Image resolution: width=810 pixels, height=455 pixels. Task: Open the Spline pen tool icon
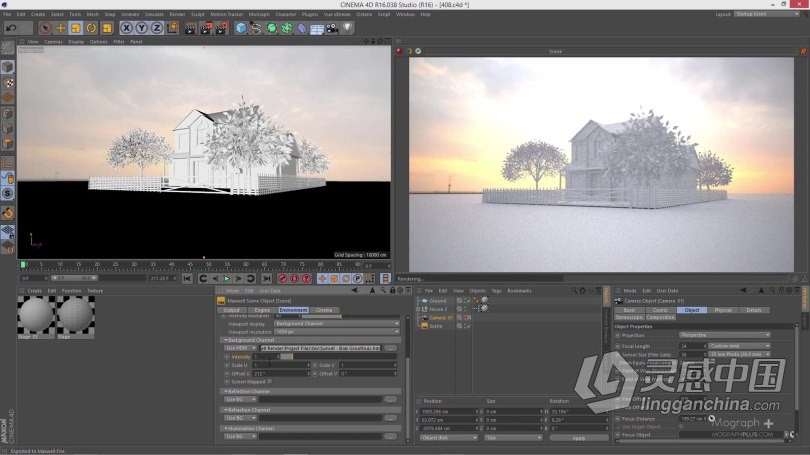[256, 28]
